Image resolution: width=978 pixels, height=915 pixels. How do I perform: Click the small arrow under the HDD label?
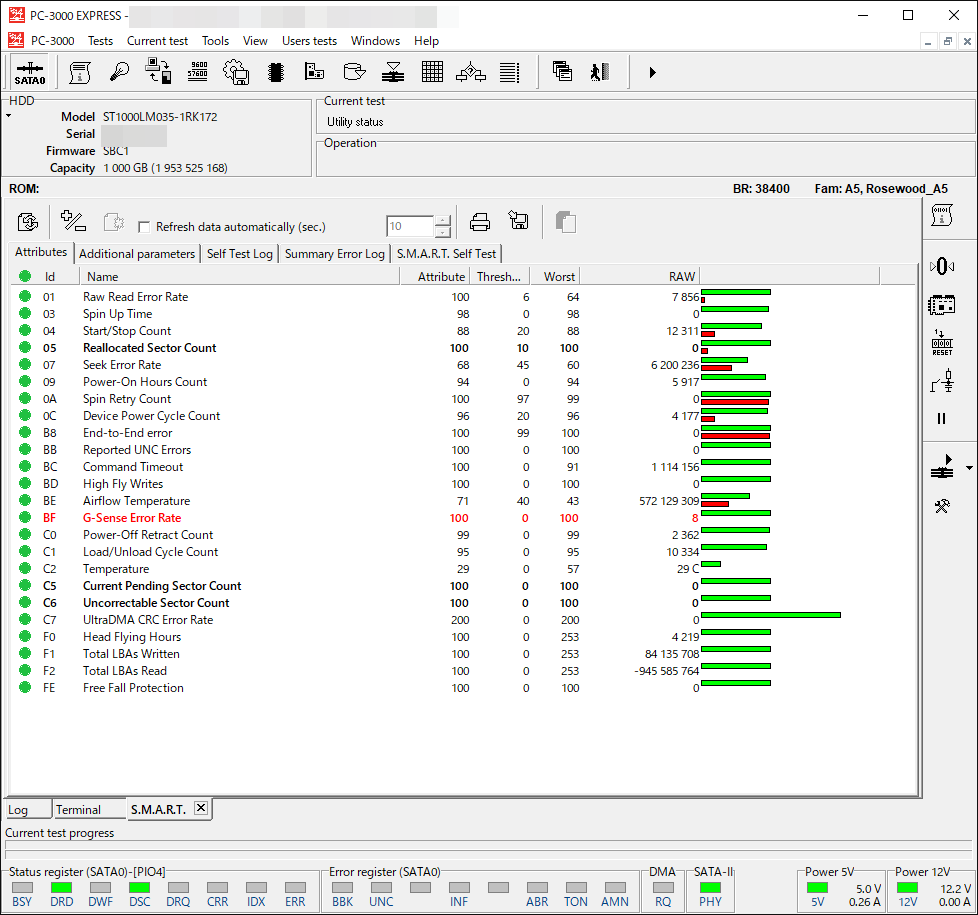pyautogui.click(x=9, y=116)
